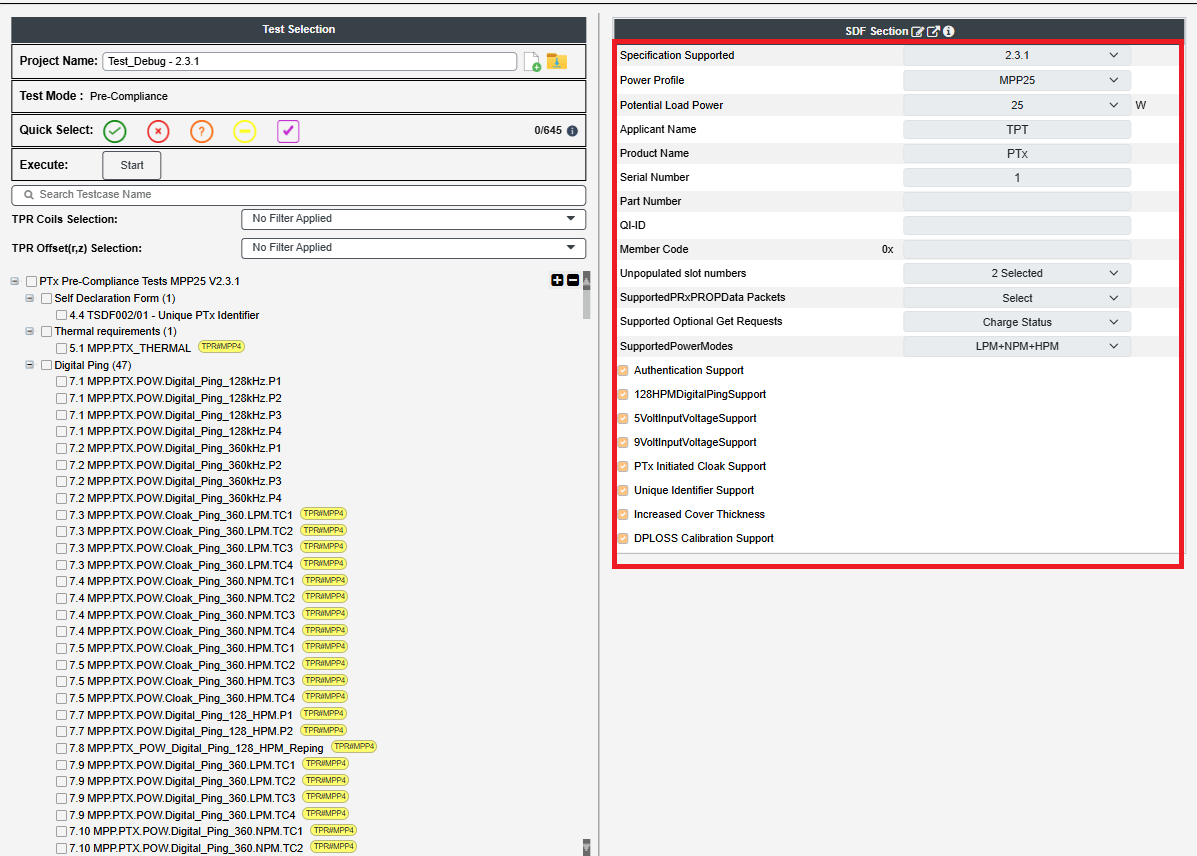Check Thermal requirements group checkbox
1197x856 pixels.
coord(47,331)
